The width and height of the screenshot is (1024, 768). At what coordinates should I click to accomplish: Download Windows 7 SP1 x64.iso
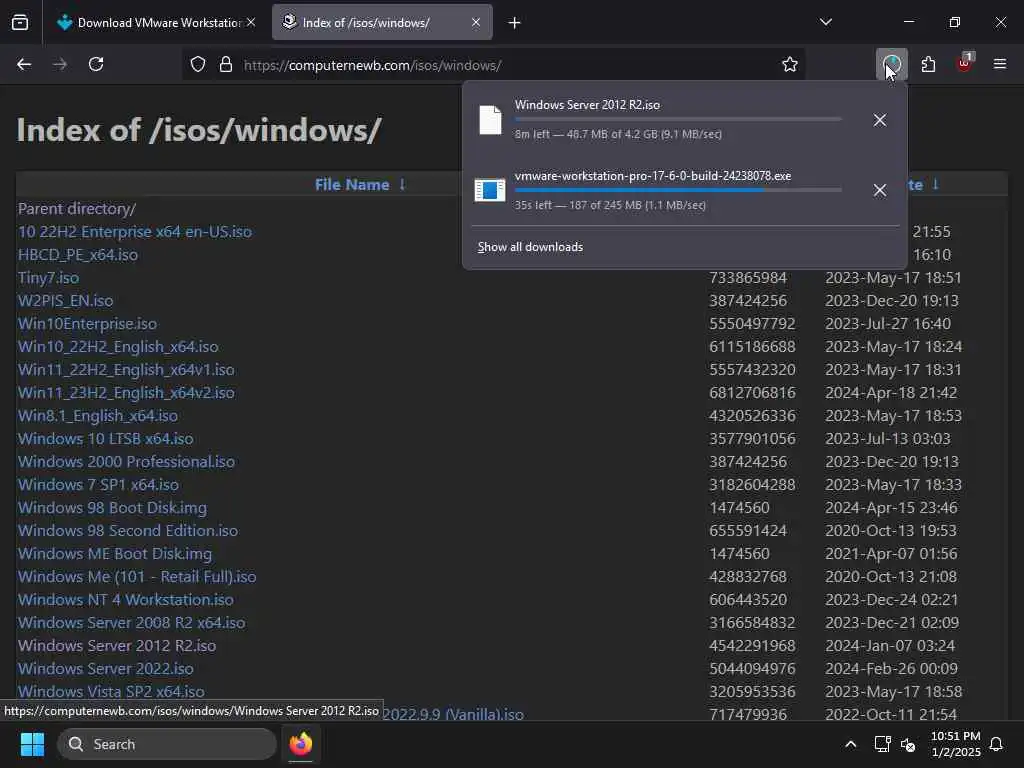(x=99, y=485)
